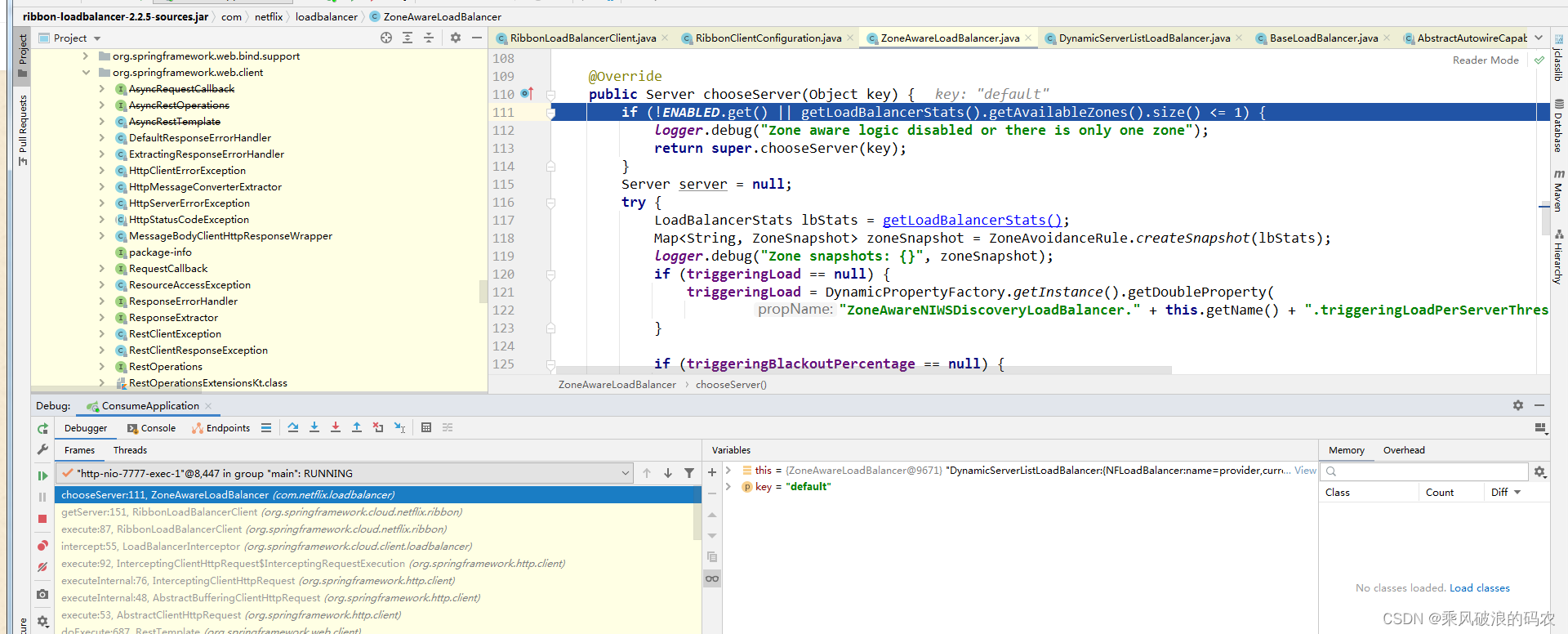Expand org.springframework.web.bind.support package
The height and width of the screenshot is (634, 1568).
(x=86, y=56)
